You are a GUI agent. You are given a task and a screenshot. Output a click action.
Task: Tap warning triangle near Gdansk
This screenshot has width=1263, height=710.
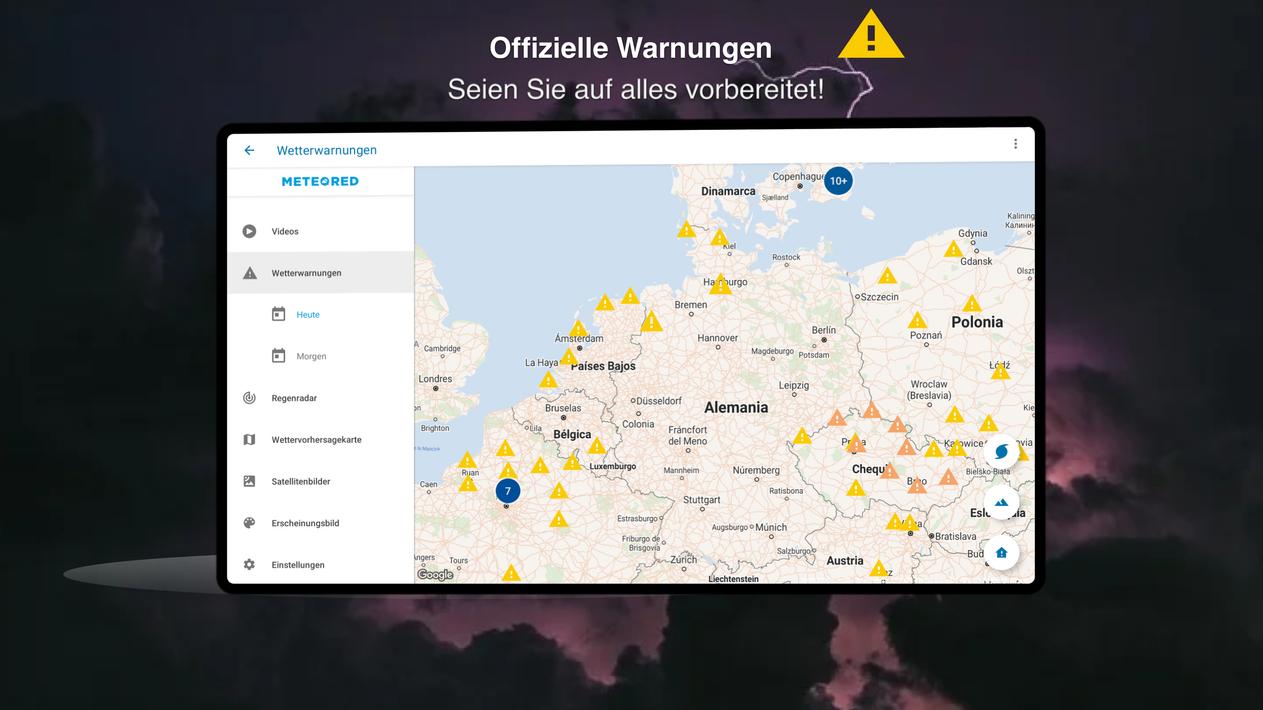[954, 249]
